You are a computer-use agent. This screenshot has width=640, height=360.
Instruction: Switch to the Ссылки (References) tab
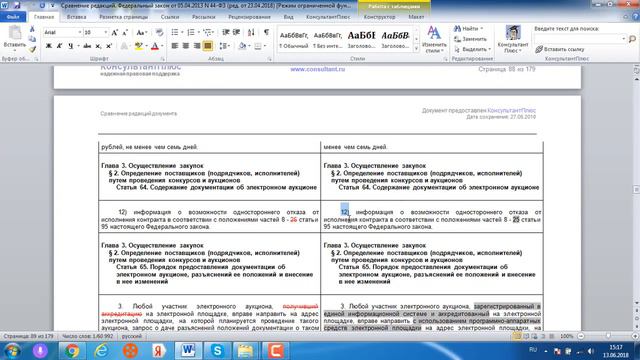coord(170,17)
